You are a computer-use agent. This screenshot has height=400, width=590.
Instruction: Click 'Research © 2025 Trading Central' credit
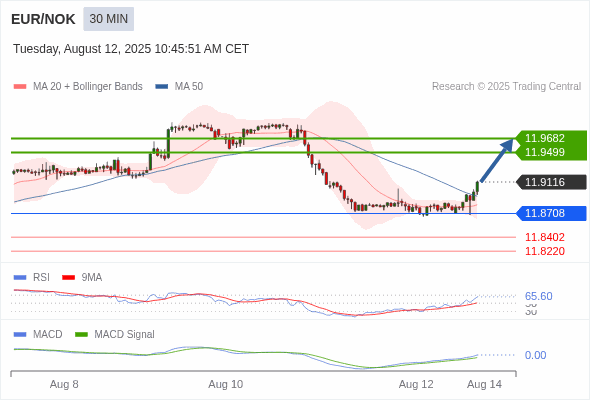click(506, 87)
